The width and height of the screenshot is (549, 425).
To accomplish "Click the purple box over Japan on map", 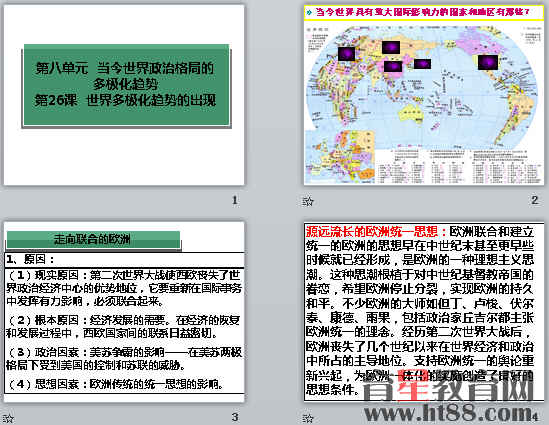I will pyautogui.click(x=422, y=64).
